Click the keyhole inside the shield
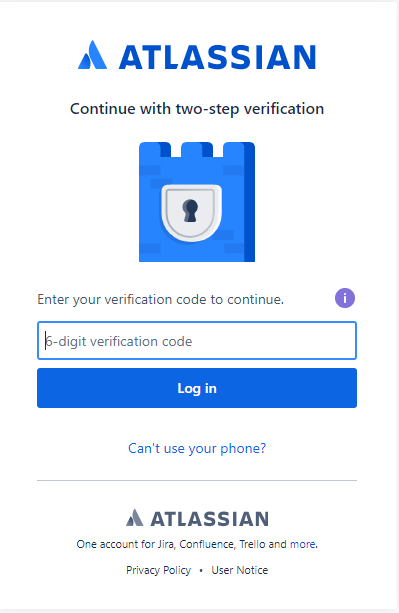The width and height of the screenshot is (399, 613). point(190,211)
